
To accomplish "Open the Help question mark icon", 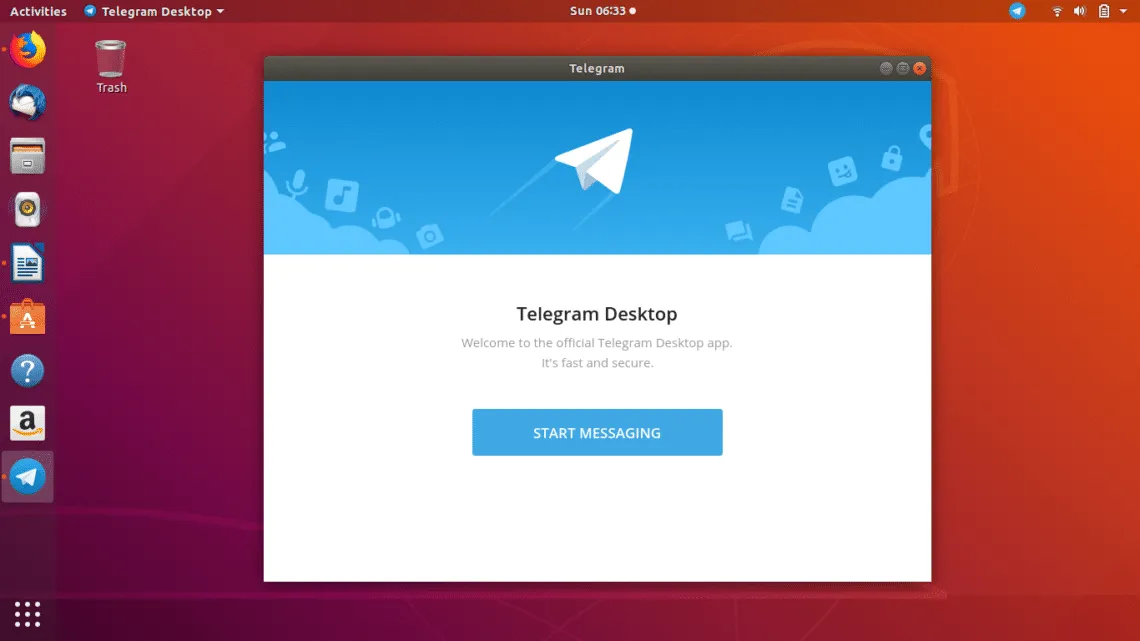I will pyautogui.click(x=28, y=371).
